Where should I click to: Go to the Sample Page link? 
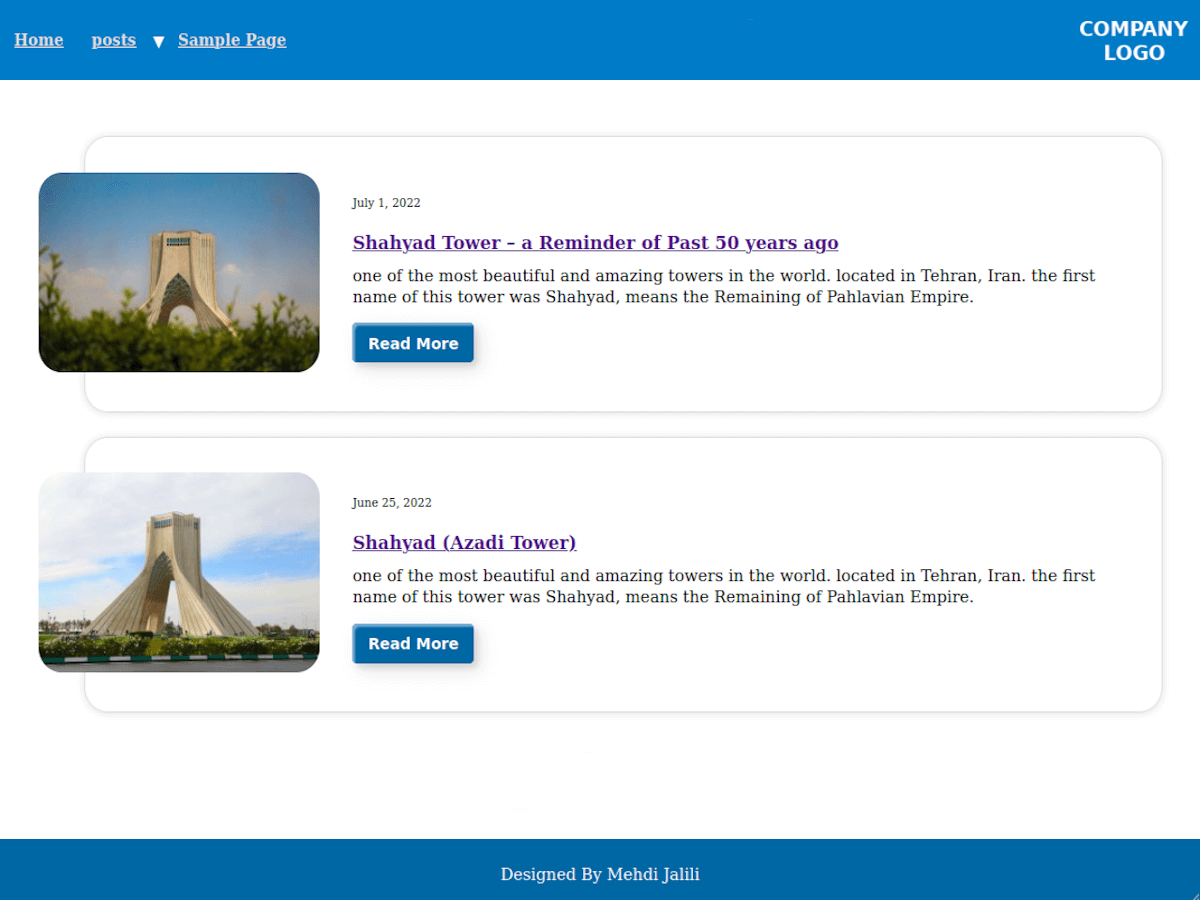click(232, 40)
